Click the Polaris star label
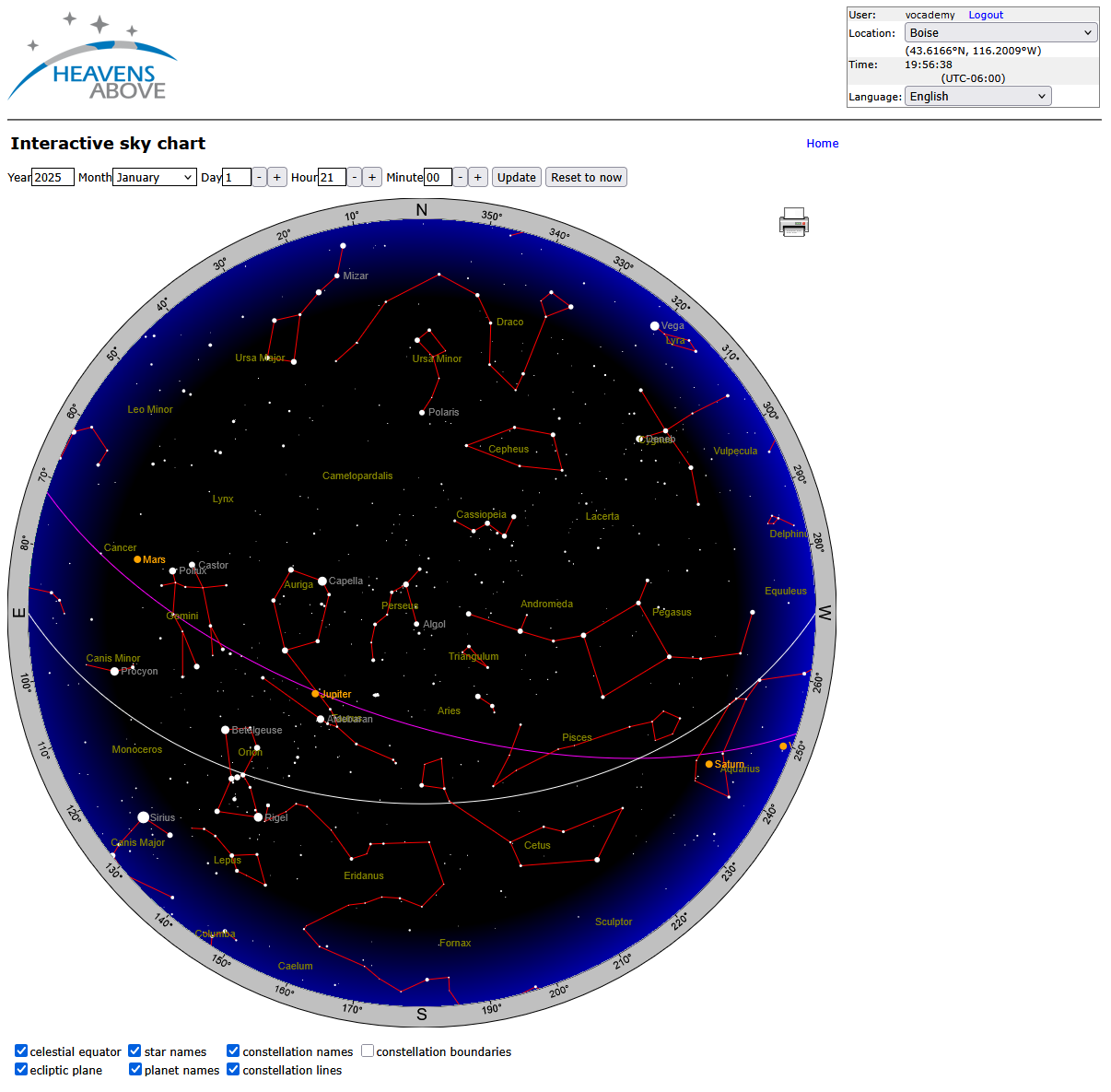This screenshot has width=1111, height=1092. coord(443,412)
